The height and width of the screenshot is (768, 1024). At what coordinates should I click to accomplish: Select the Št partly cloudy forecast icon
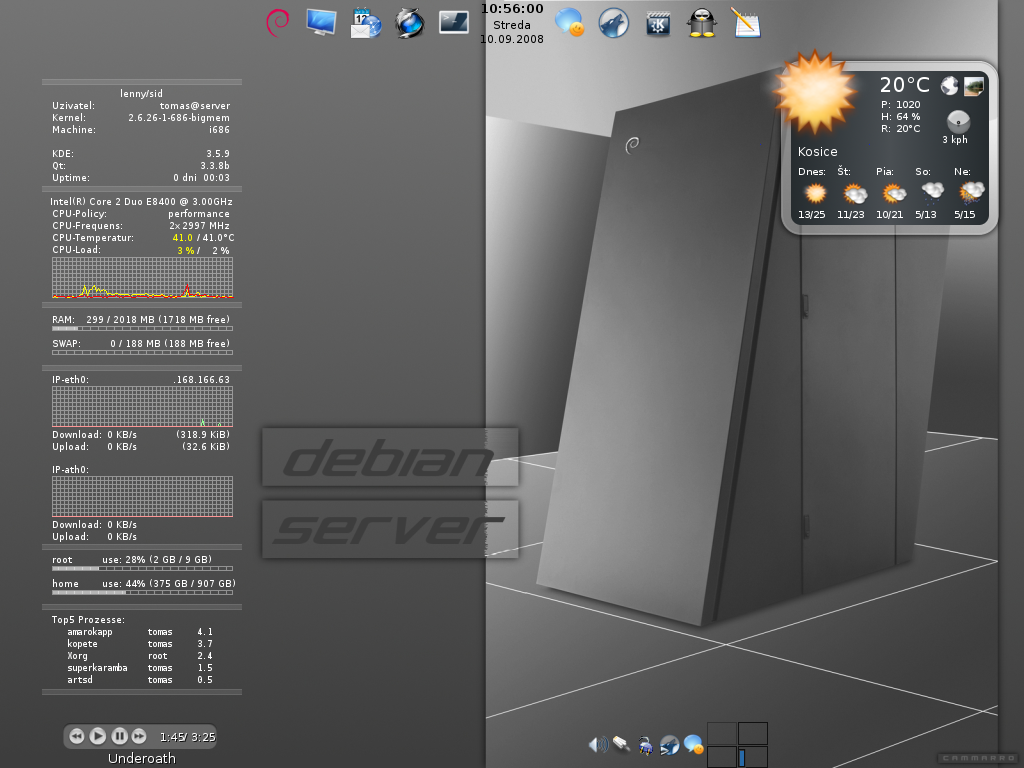click(x=854, y=193)
